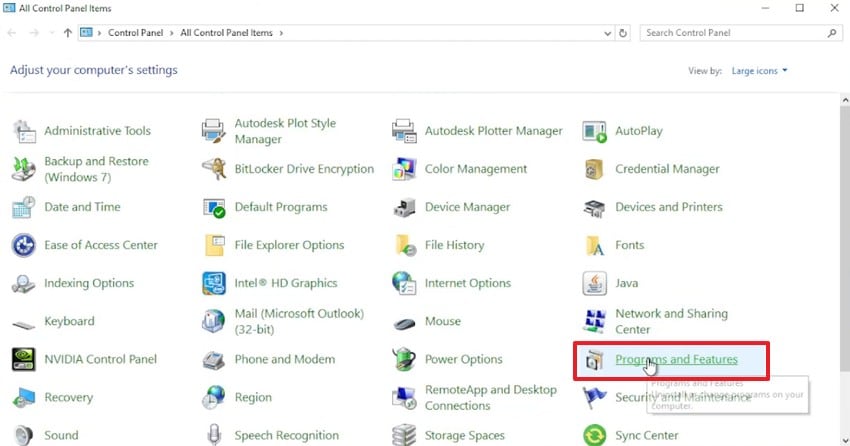Open the Ease of Access Center icon
Image resolution: width=850 pixels, height=446 pixels.
point(24,245)
